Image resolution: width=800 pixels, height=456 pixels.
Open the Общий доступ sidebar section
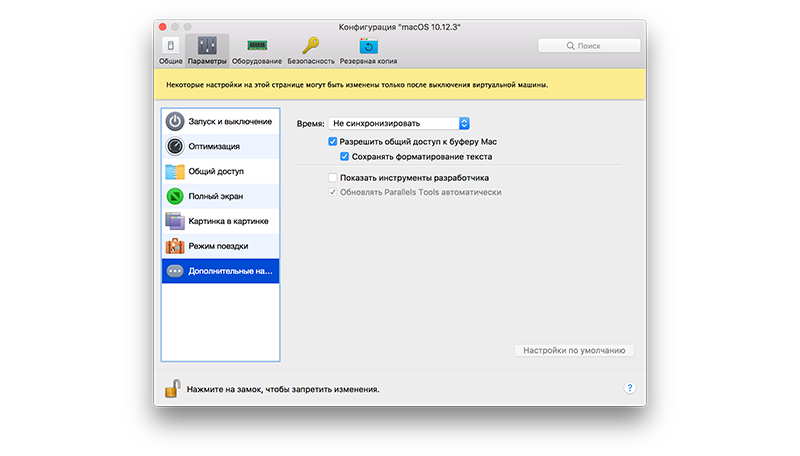click(x=220, y=171)
